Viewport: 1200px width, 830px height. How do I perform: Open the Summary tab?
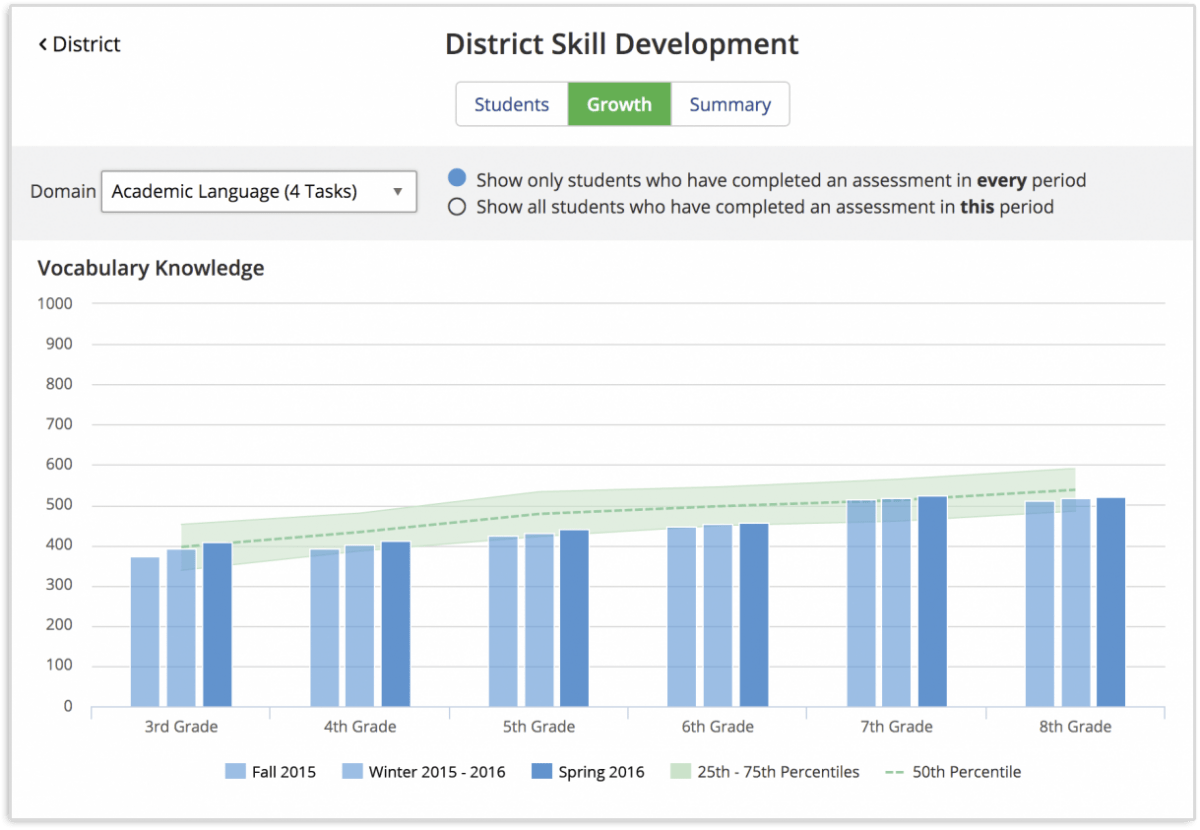(x=730, y=104)
